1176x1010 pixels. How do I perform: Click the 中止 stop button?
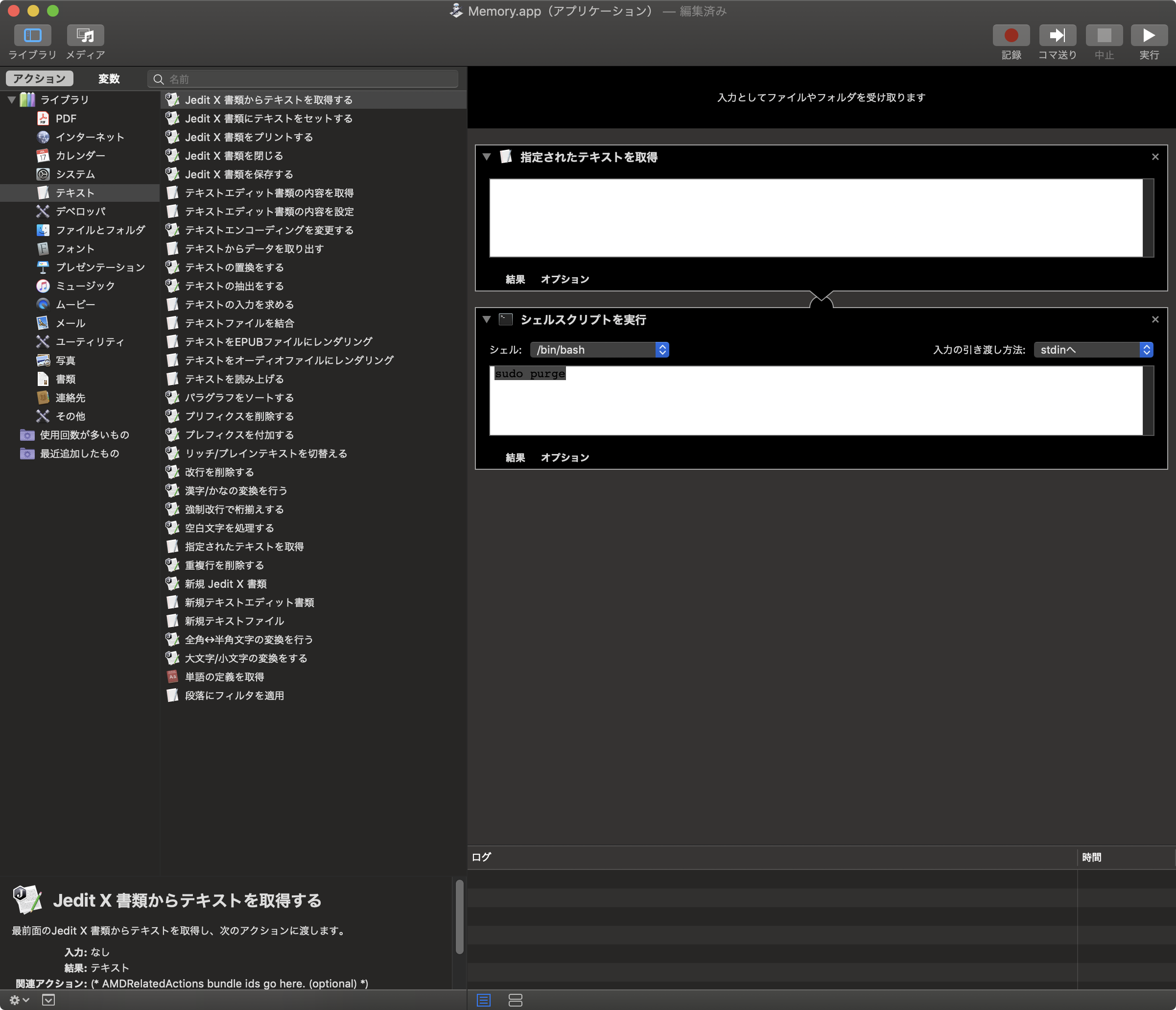1104,35
